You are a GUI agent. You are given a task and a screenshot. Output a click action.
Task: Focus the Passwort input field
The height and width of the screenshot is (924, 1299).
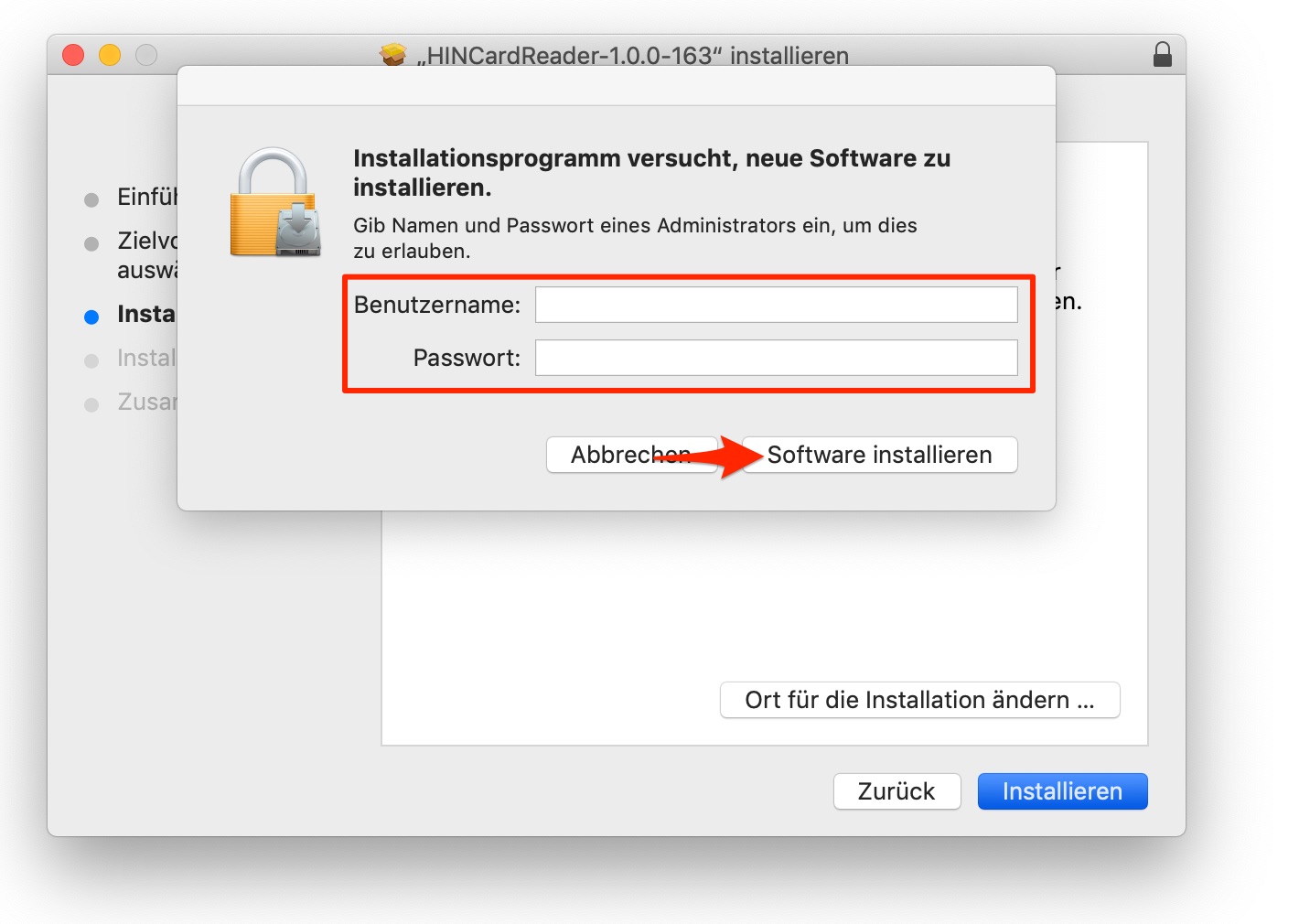pyautogui.click(x=776, y=358)
